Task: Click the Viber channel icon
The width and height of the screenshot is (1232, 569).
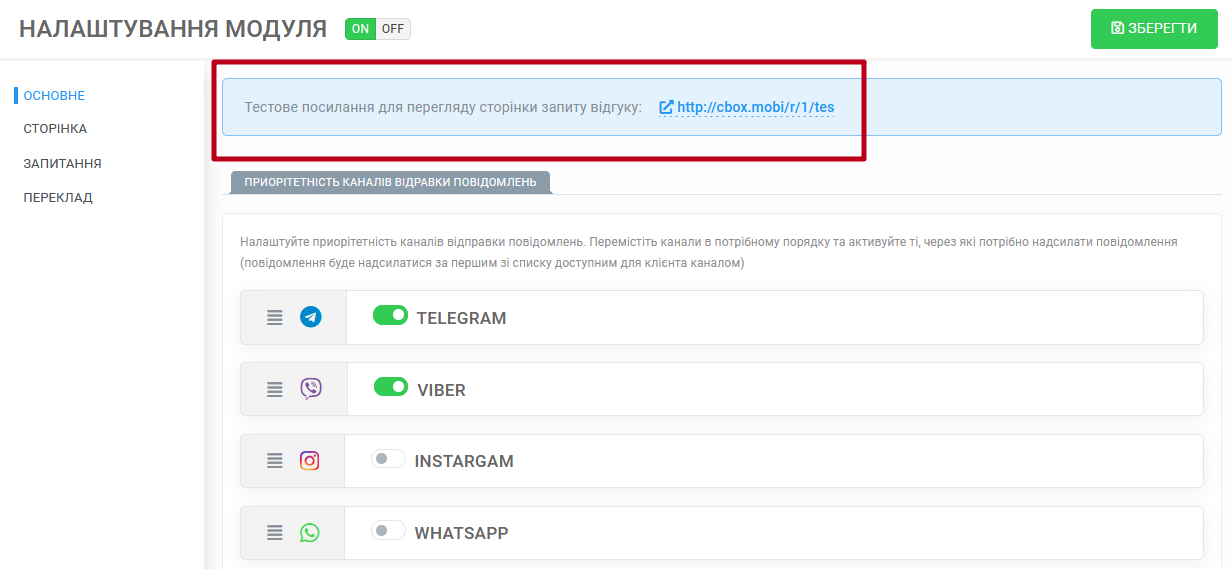Action: tap(311, 389)
